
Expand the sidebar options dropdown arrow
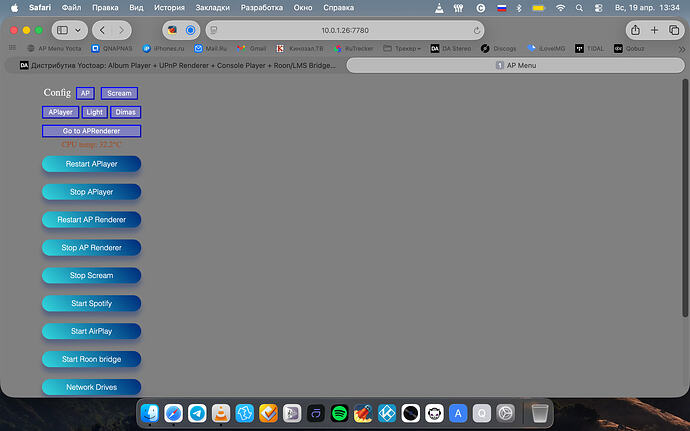(78, 30)
